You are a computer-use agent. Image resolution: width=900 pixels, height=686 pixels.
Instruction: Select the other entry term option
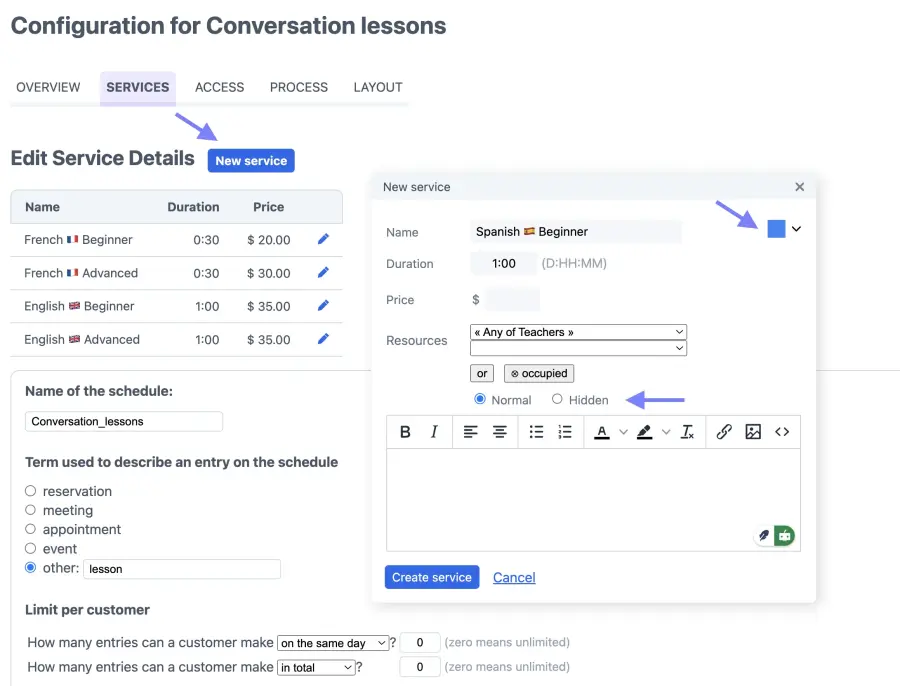30,567
